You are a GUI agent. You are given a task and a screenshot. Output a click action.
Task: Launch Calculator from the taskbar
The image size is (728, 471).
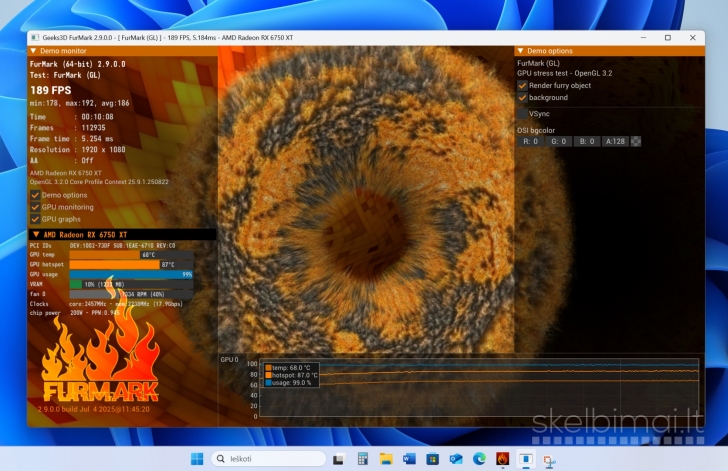click(x=362, y=458)
